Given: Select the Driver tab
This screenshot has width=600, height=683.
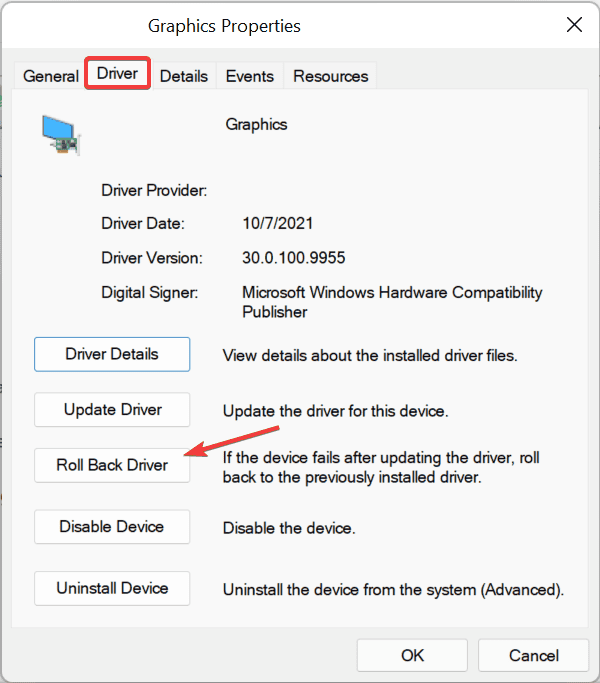Looking at the screenshot, I should pos(117,73).
